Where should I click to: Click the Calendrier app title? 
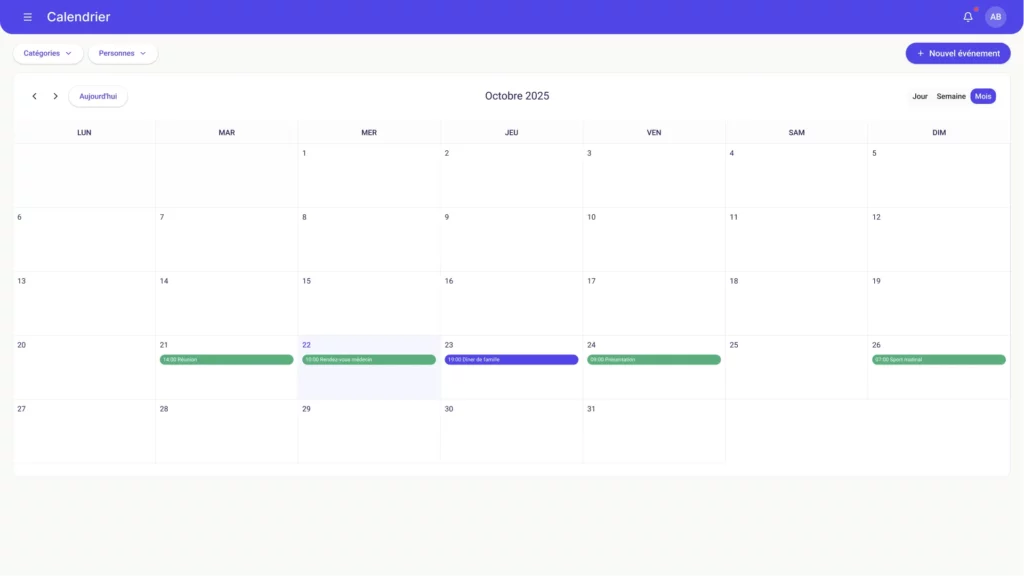[78, 17]
